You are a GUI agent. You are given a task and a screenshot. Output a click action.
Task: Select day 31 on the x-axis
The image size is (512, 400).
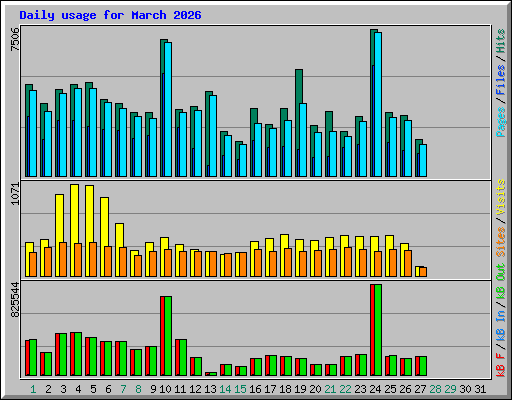[480, 389]
